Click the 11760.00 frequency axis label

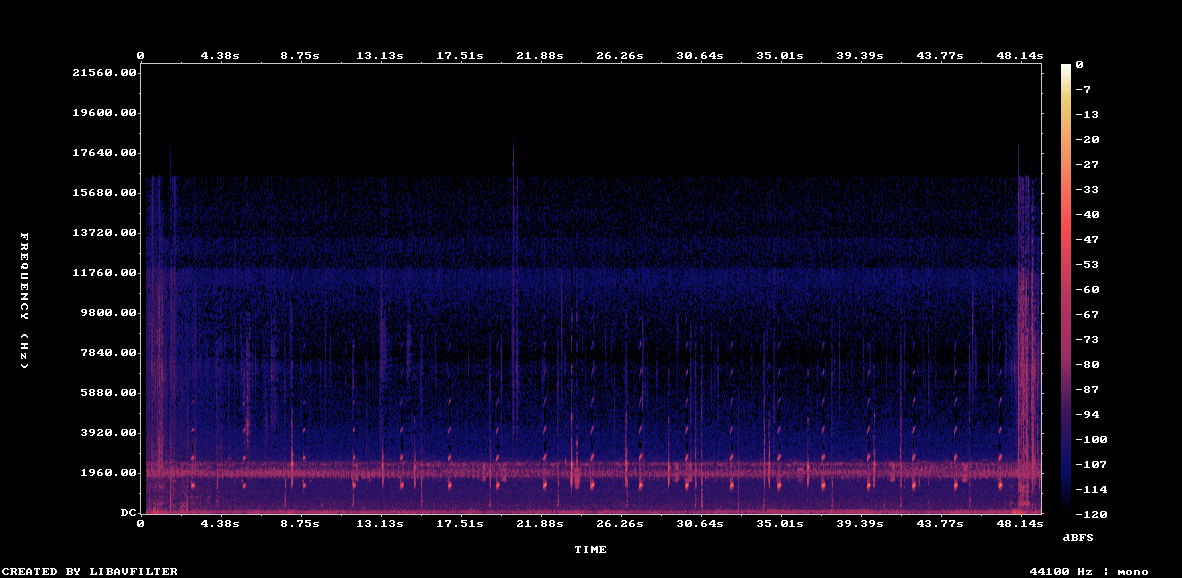[103, 272]
